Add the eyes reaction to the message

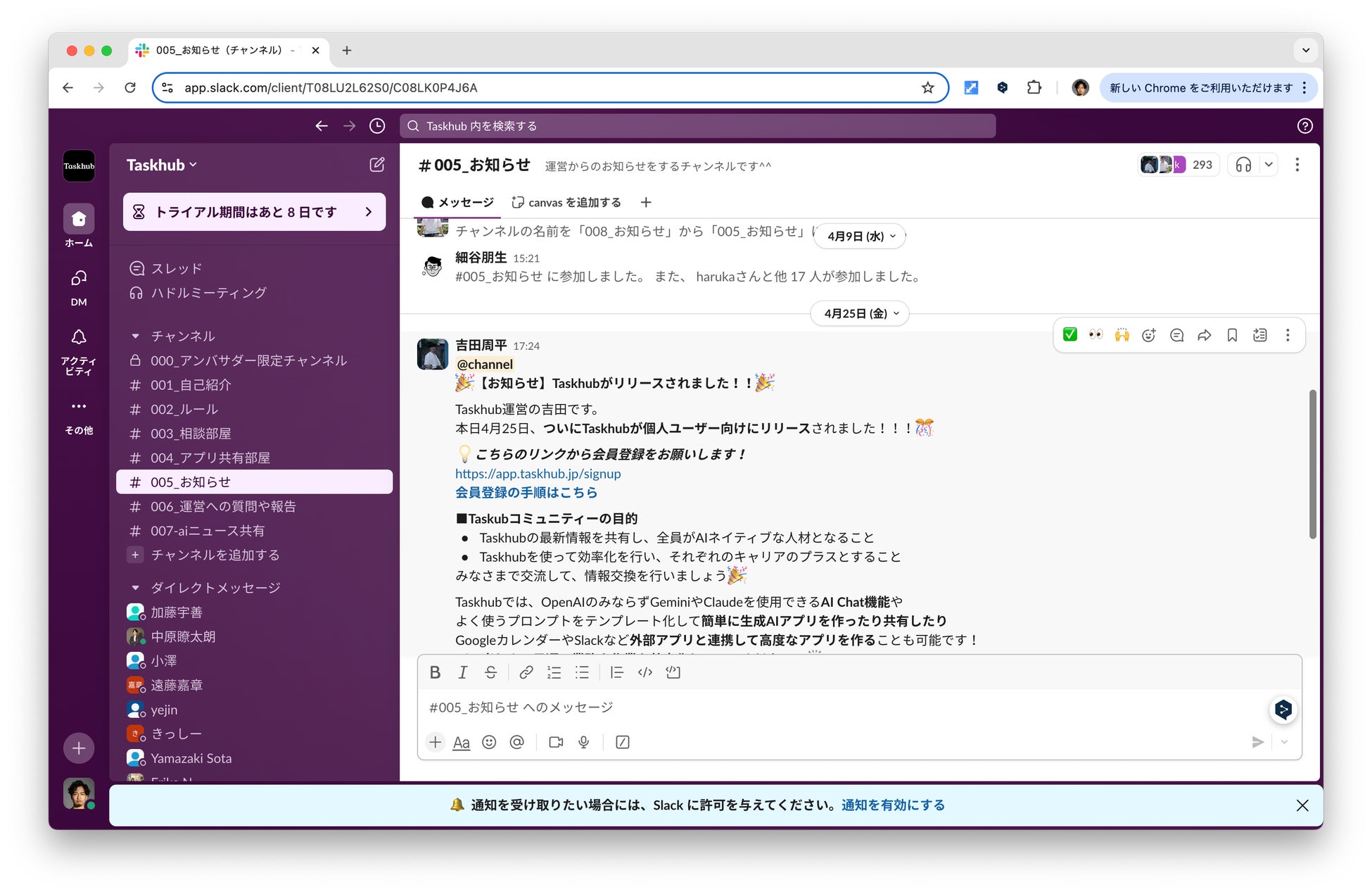coord(1095,335)
